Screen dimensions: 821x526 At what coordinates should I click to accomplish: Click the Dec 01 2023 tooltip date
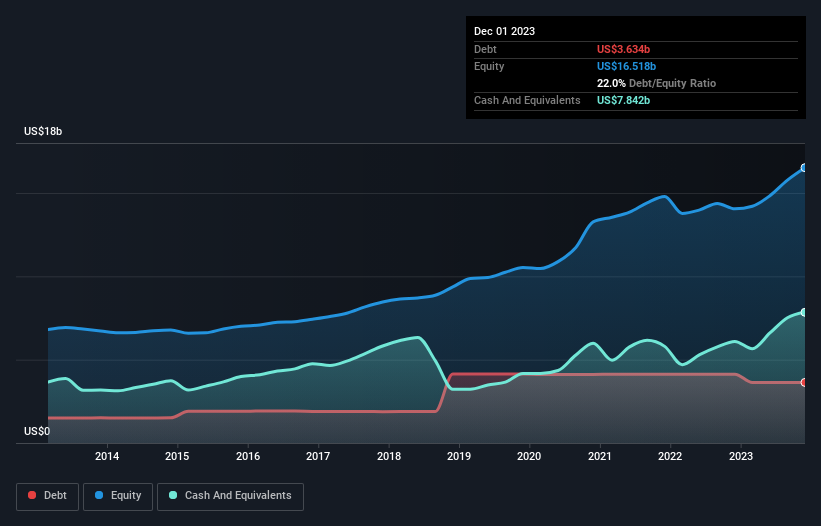tap(504, 31)
